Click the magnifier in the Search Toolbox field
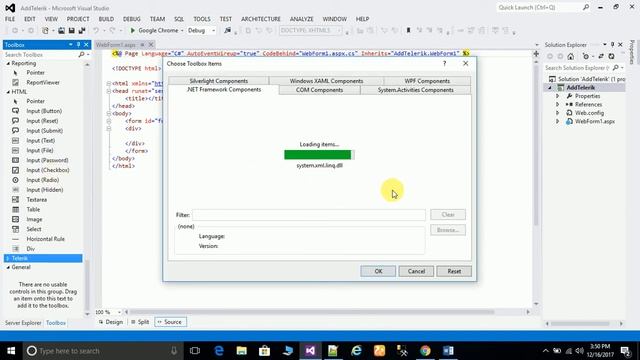 click(x=81, y=54)
